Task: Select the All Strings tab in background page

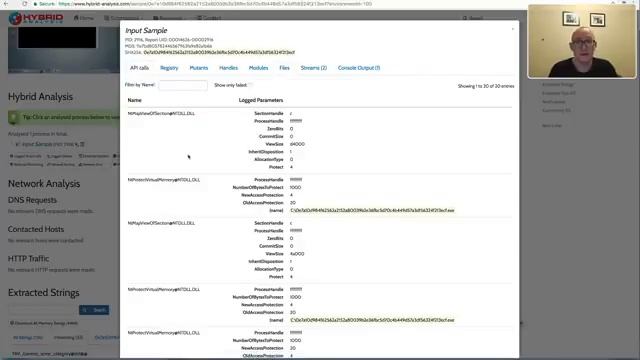Action: [28, 338]
